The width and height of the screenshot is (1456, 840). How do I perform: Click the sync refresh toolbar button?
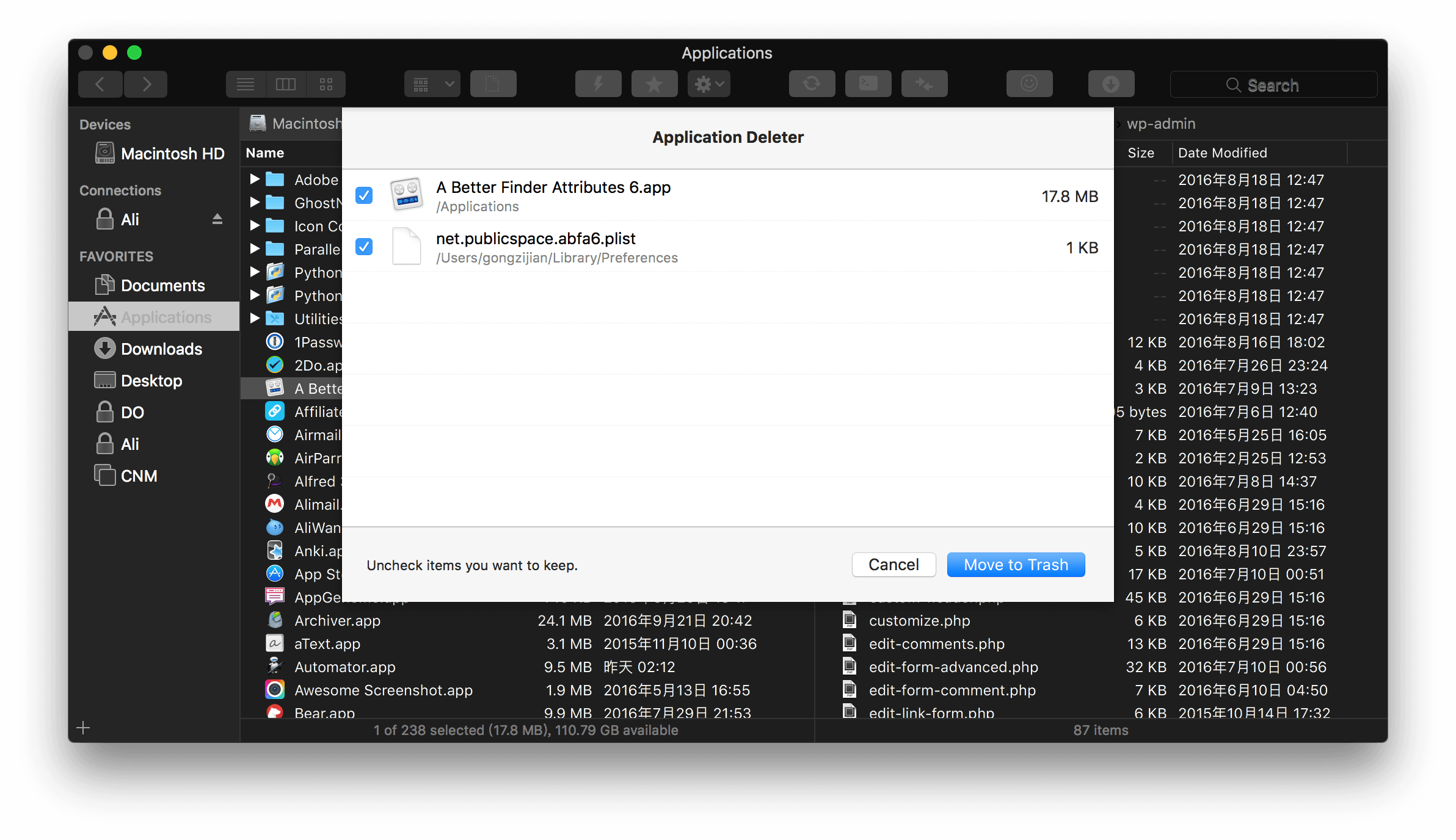(812, 84)
